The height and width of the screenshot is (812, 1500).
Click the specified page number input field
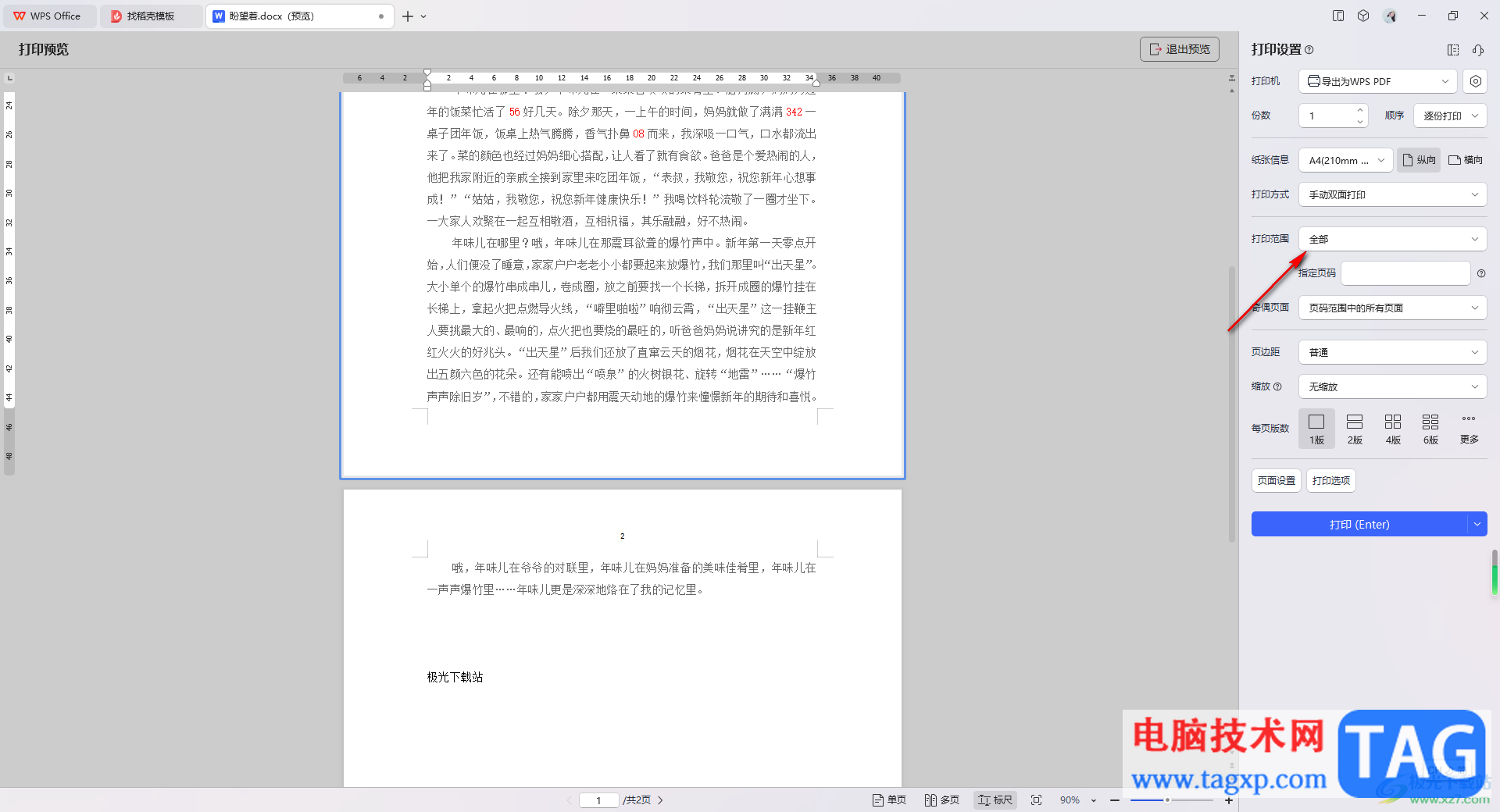coord(1405,273)
